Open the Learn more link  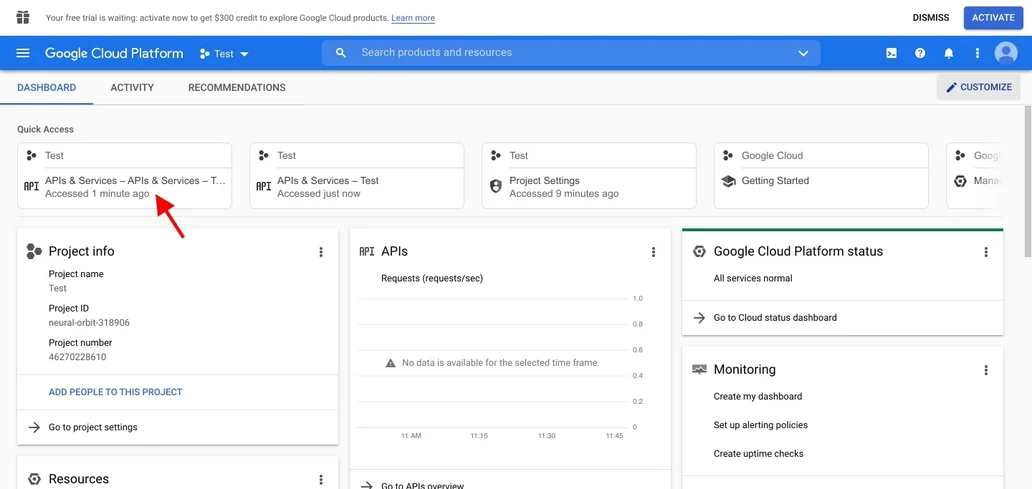[413, 18]
